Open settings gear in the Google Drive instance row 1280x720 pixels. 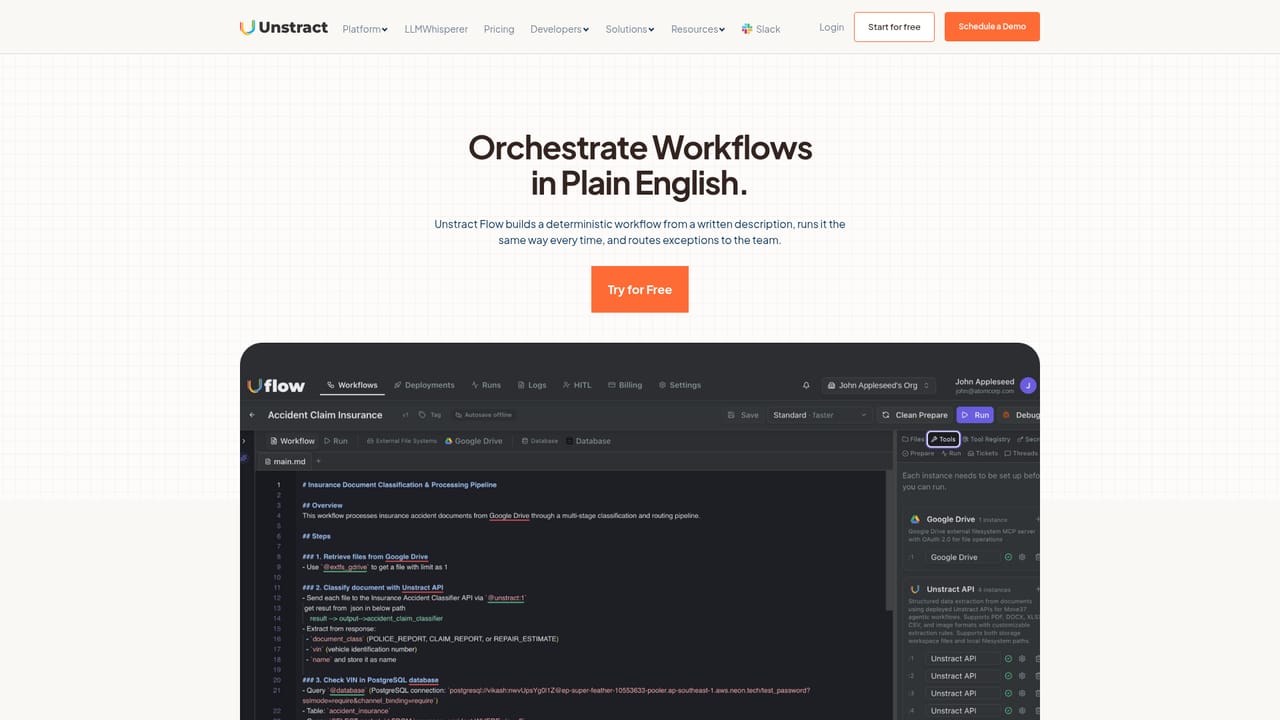point(1022,557)
